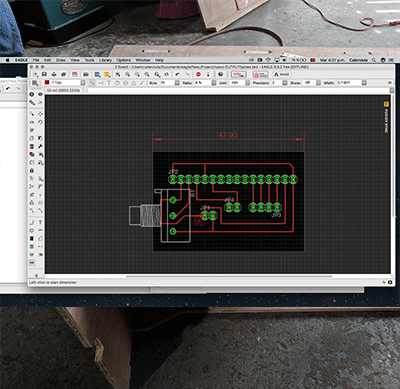Select the Dimension tool at toolbar bottom
The height and width of the screenshot is (389, 400).
pyautogui.click(x=32, y=263)
